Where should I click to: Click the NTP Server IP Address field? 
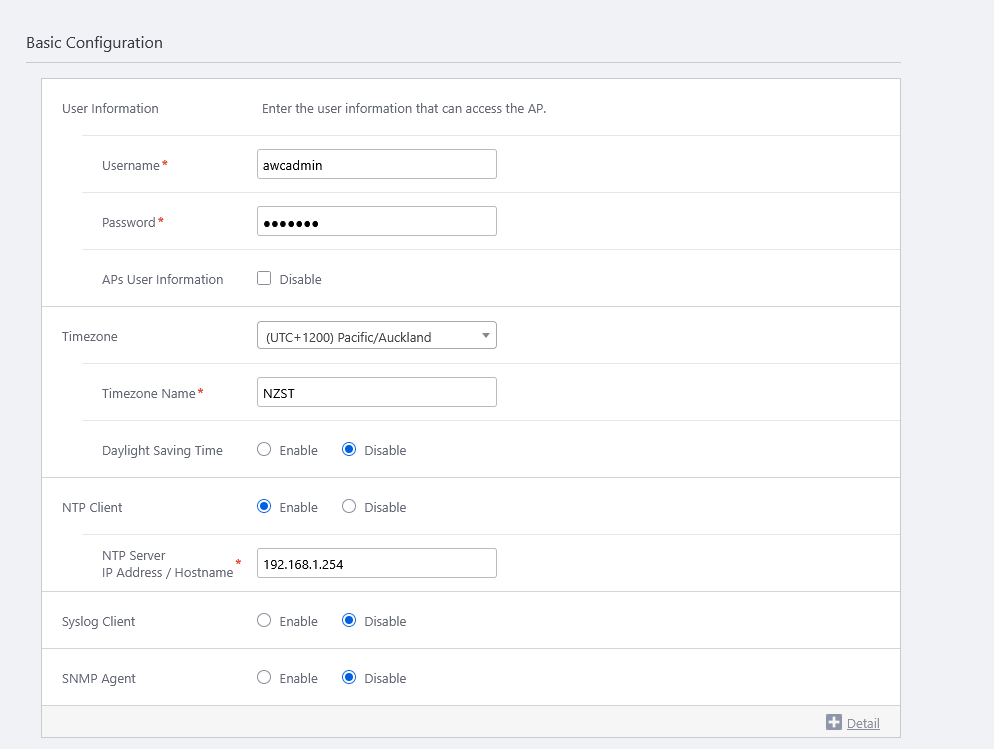[376, 564]
